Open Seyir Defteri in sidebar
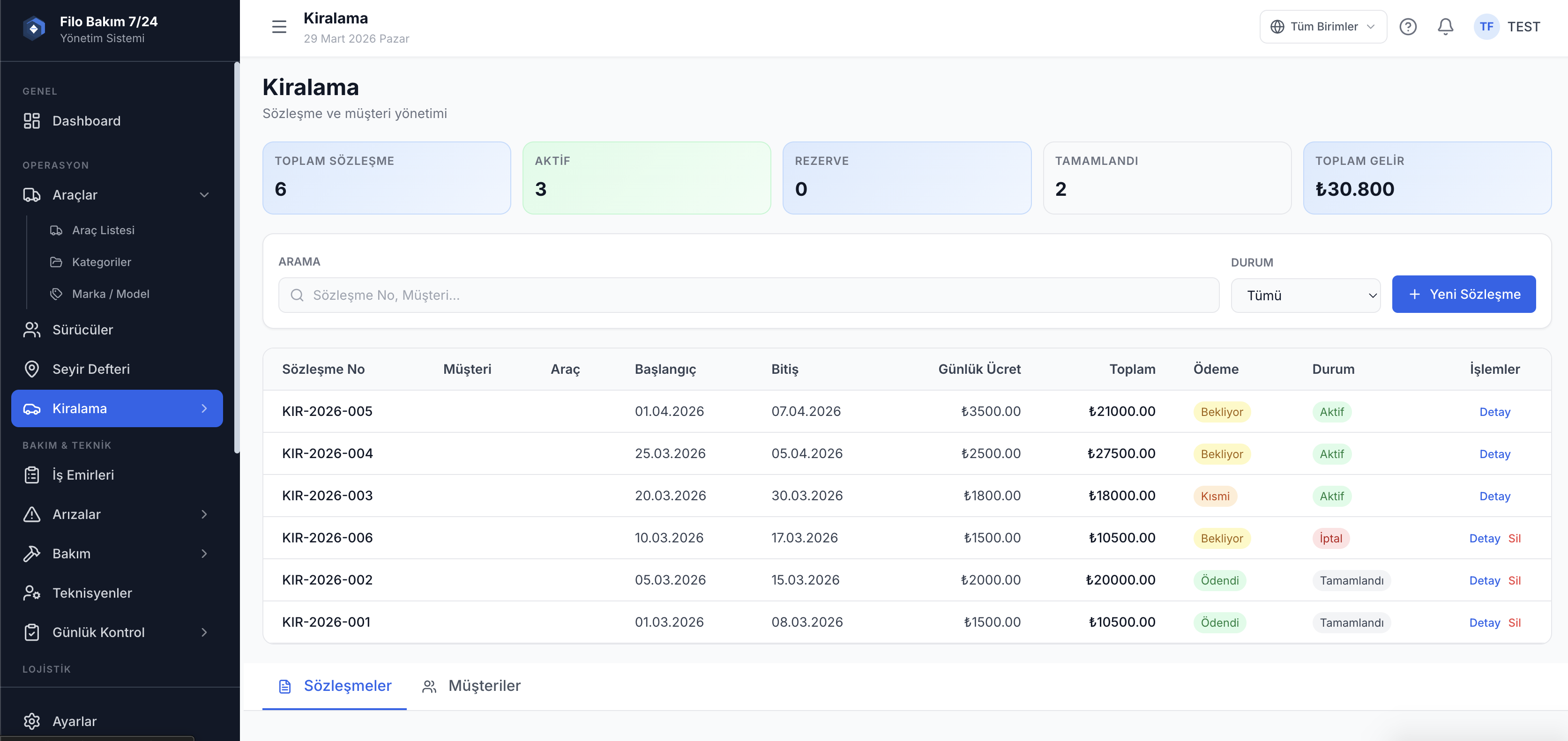 91,369
